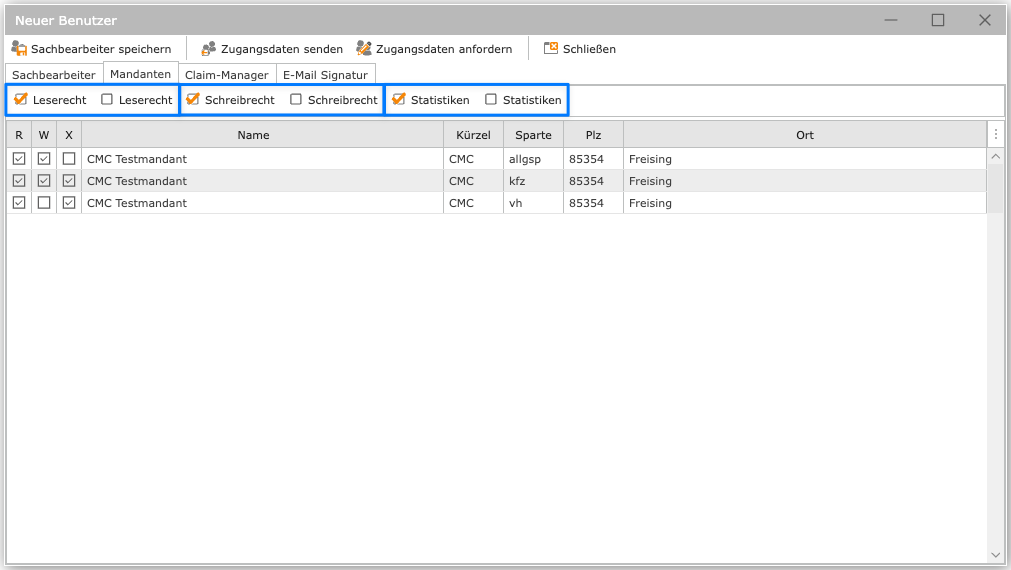Viewport: 1011px width, 570px height.
Task: Click the Zugangsdaten anfordern icon
Action: coord(364,48)
